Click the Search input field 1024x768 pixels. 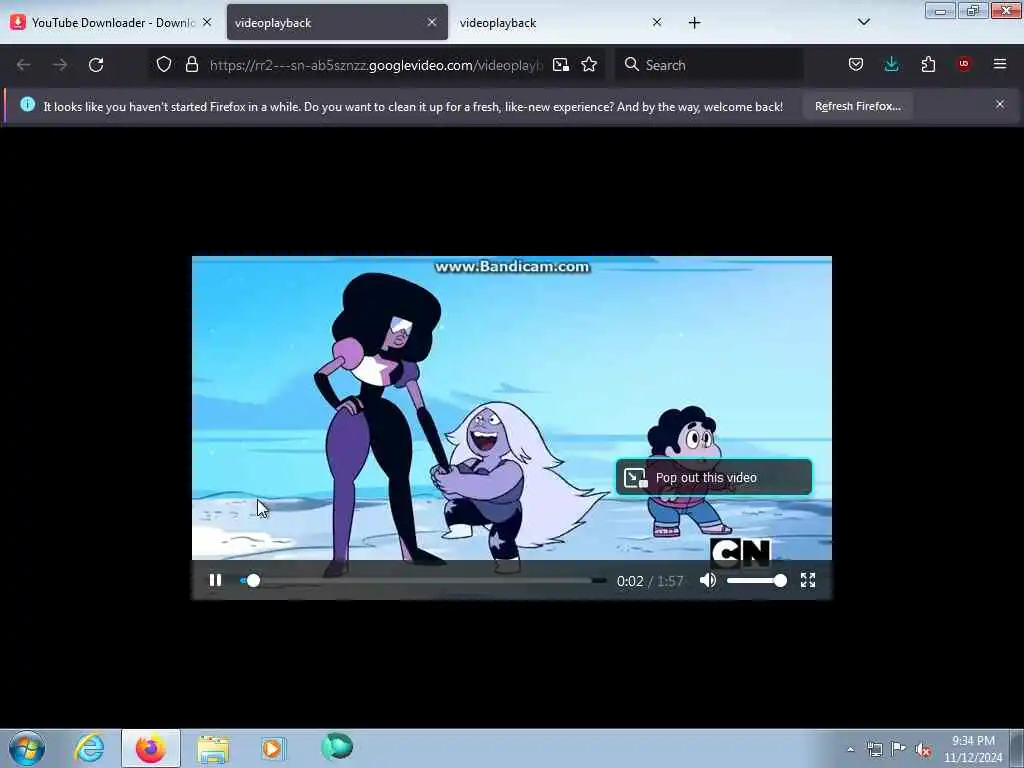(709, 65)
